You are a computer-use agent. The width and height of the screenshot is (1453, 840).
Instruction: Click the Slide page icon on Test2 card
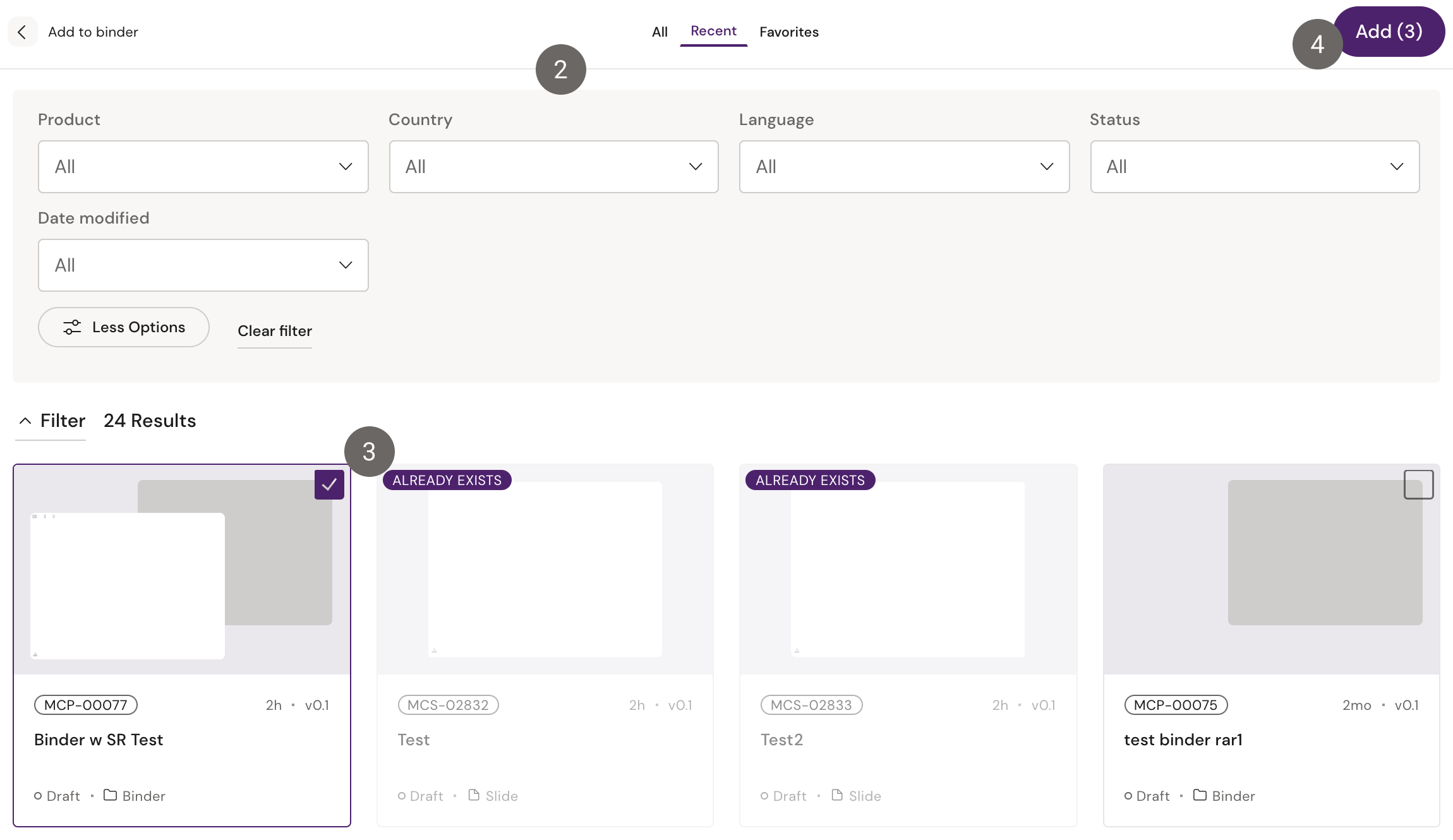coord(837,795)
